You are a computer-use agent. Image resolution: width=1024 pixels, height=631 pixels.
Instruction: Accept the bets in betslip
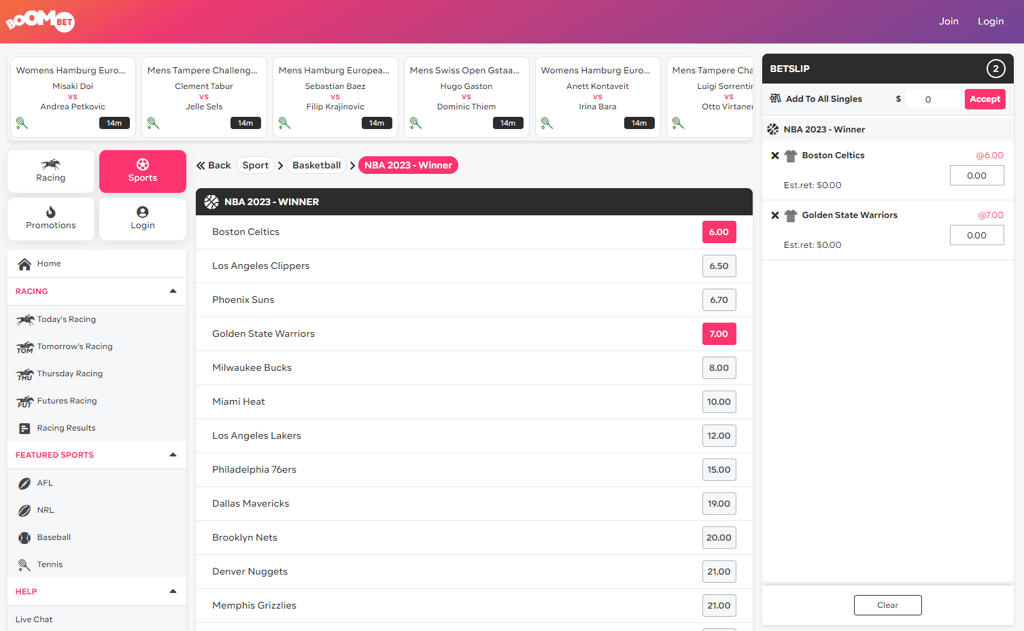tap(985, 99)
